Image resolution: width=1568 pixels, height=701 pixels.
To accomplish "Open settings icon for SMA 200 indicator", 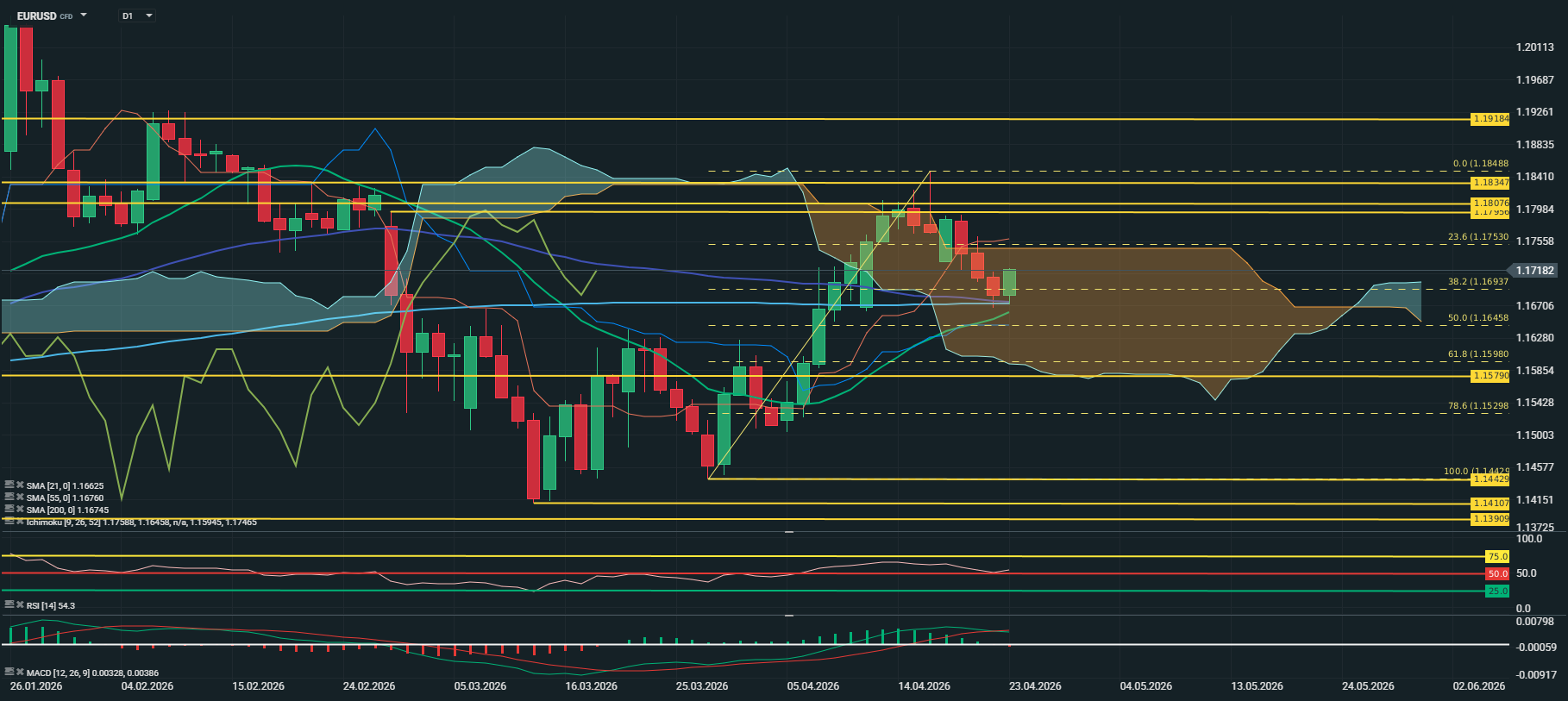I will 9,510.
